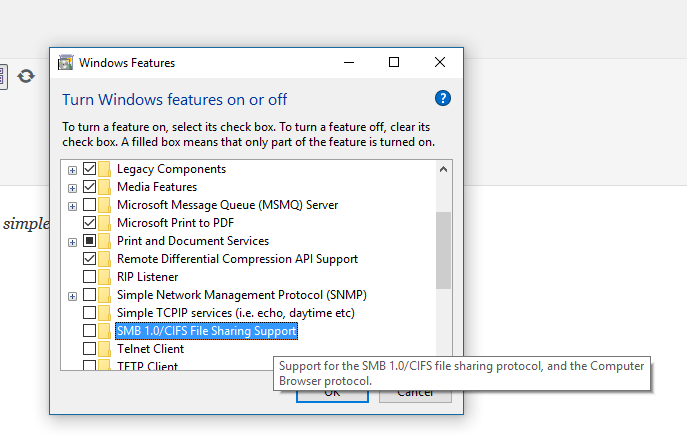The width and height of the screenshot is (687, 447).
Task: Select the Simple TCPIP services list item
Action: [x=235, y=313]
